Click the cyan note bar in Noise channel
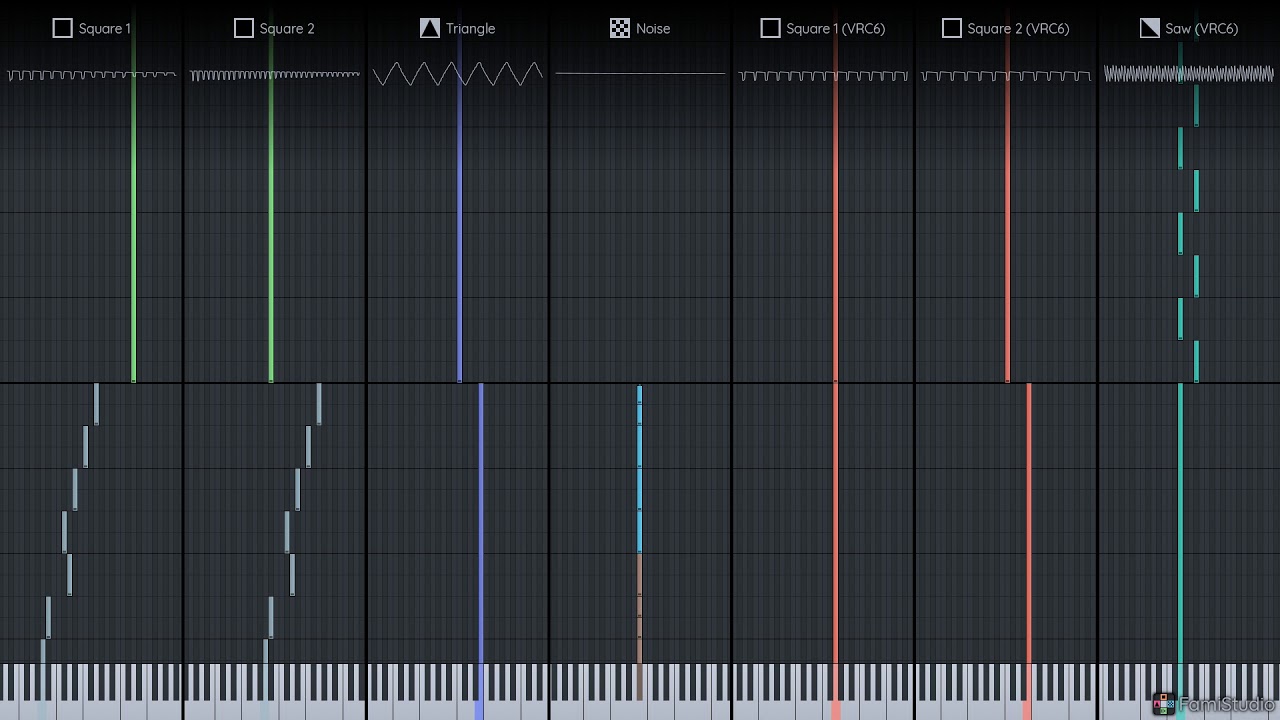Image resolution: width=1280 pixels, height=720 pixels. 640,469
